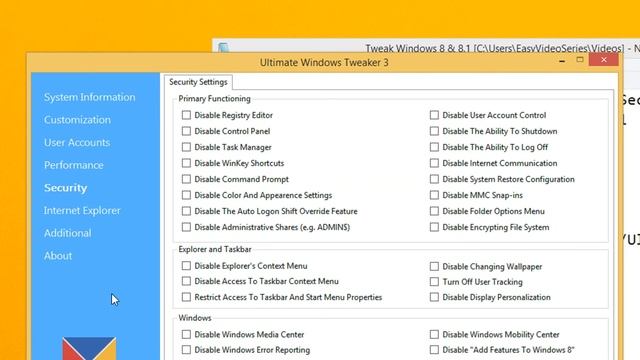Go to the Customization section
640x360 pixels.
point(77,120)
